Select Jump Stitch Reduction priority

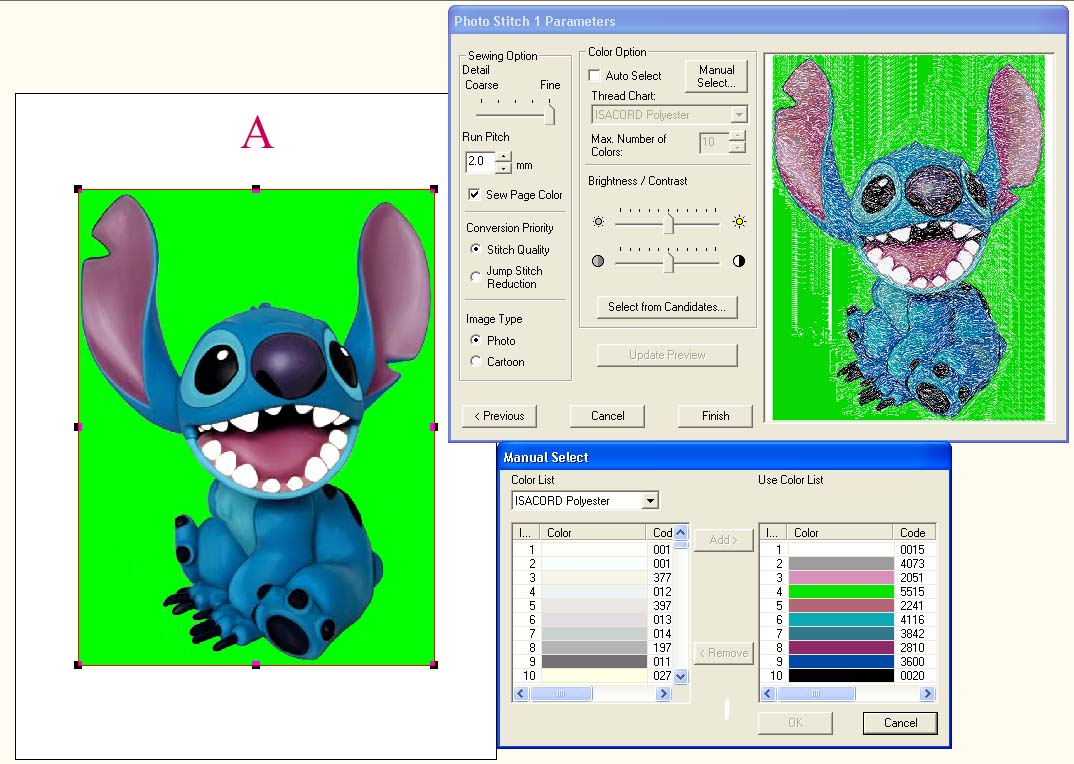(x=476, y=277)
